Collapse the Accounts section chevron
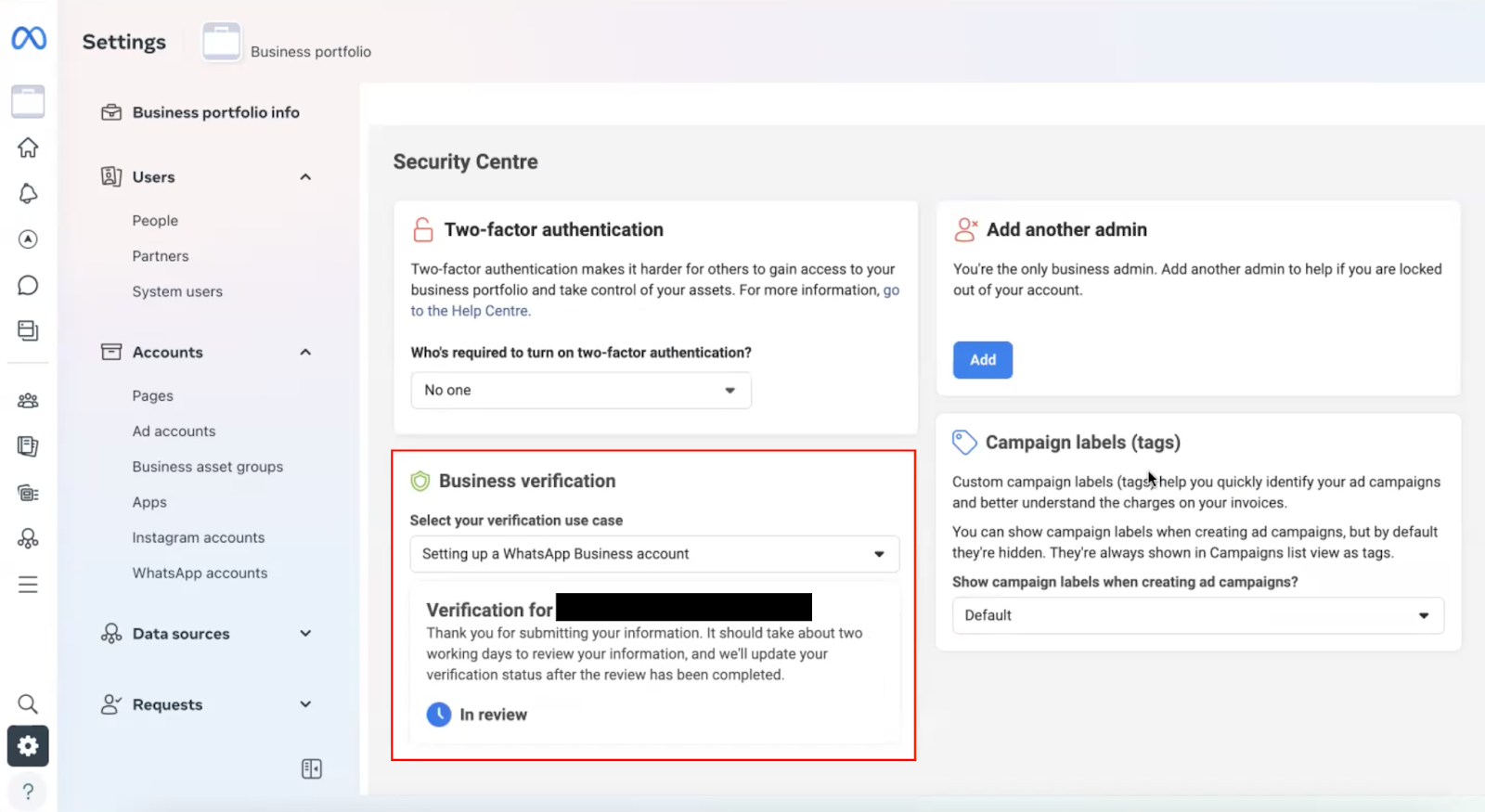The height and width of the screenshot is (812, 1485). pyautogui.click(x=305, y=353)
